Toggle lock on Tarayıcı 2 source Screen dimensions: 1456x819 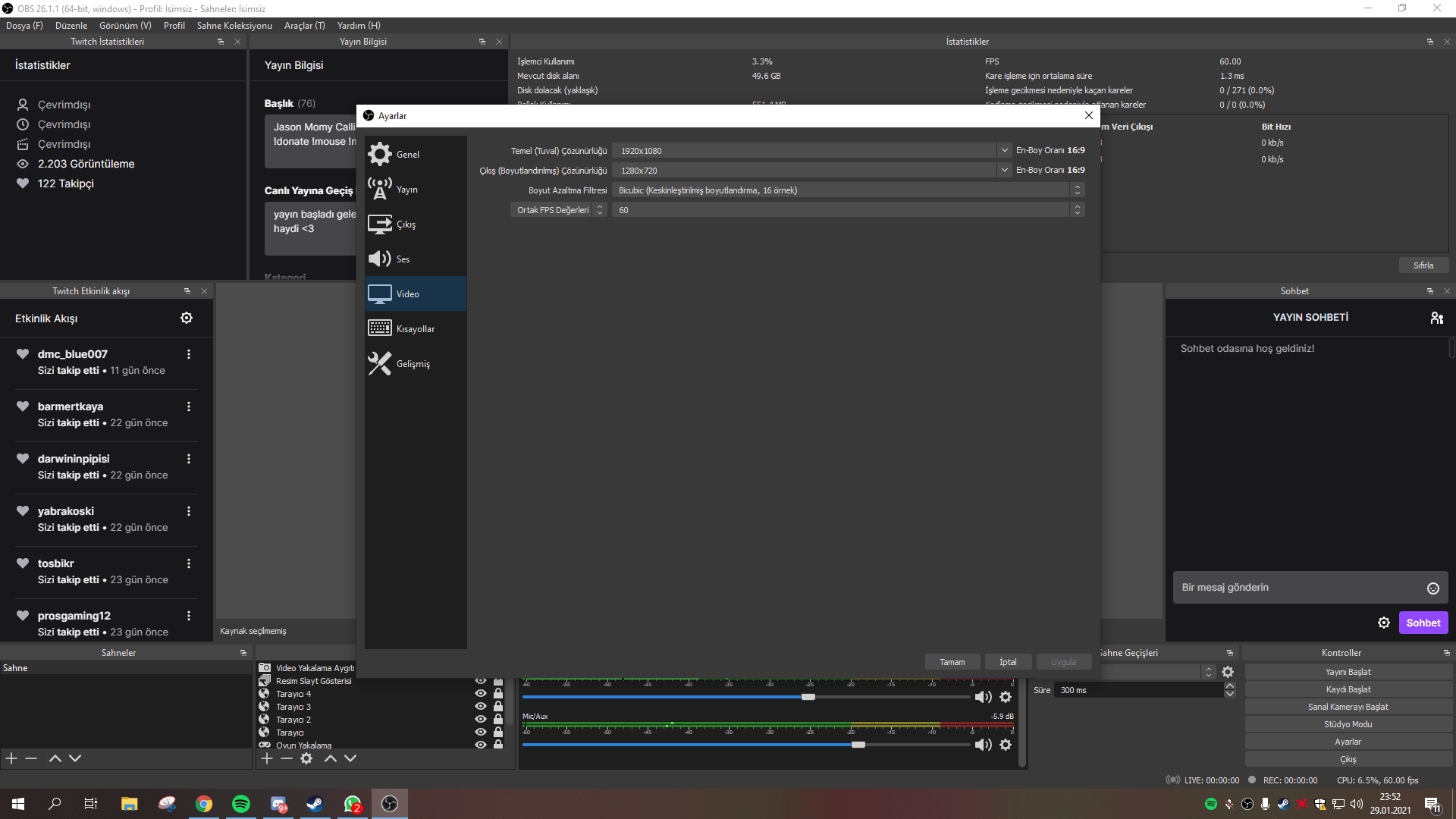tap(498, 719)
